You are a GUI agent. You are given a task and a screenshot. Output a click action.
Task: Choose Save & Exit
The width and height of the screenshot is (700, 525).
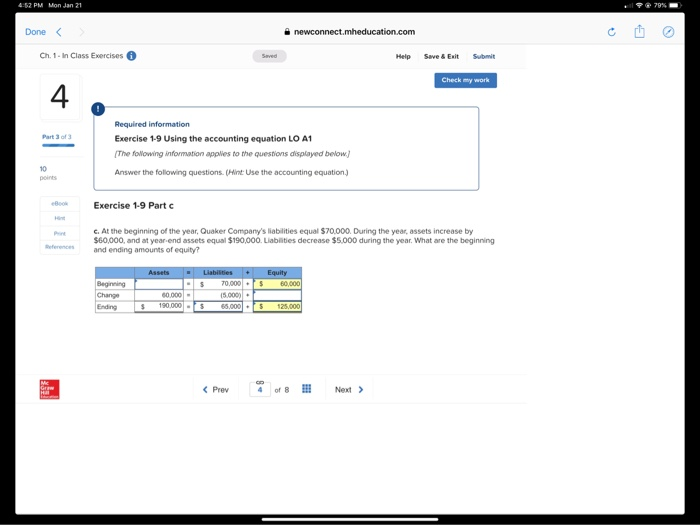(x=441, y=56)
